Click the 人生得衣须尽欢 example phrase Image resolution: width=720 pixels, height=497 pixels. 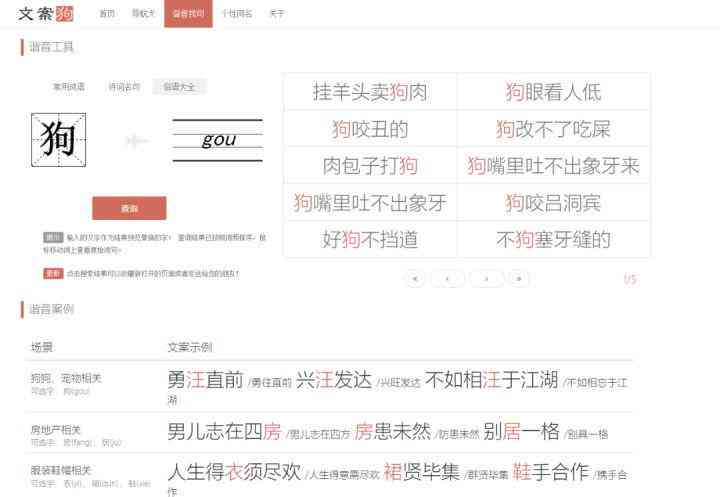coord(234,472)
